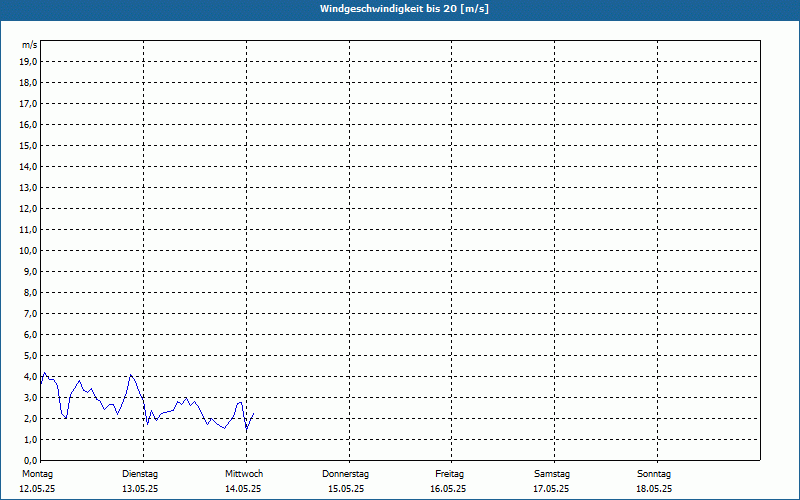Click the 18,0 y-axis value
800x500 pixels.
tap(28, 83)
